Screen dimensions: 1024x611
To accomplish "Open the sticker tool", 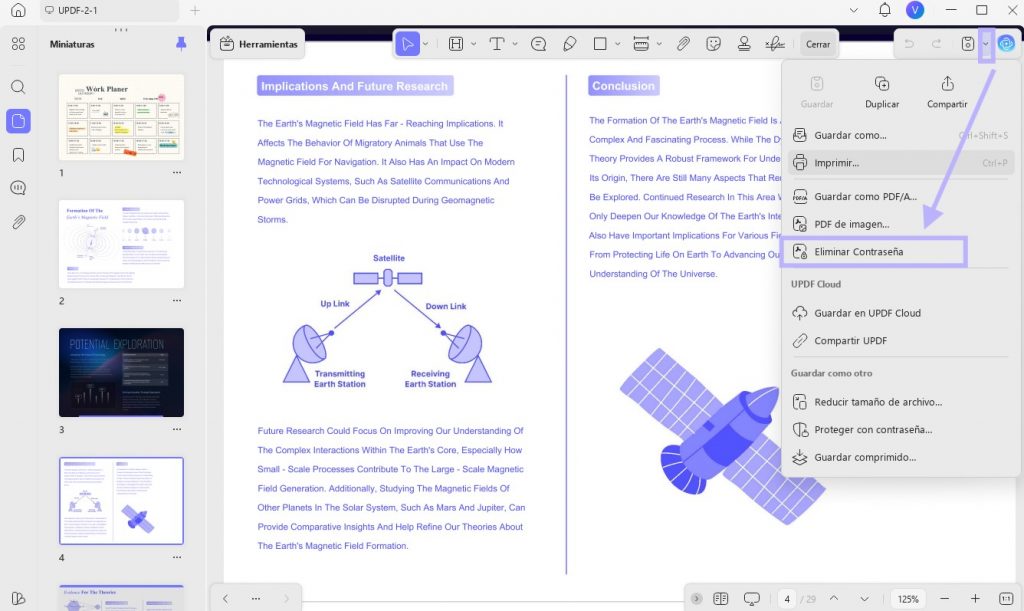I will (713, 44).
